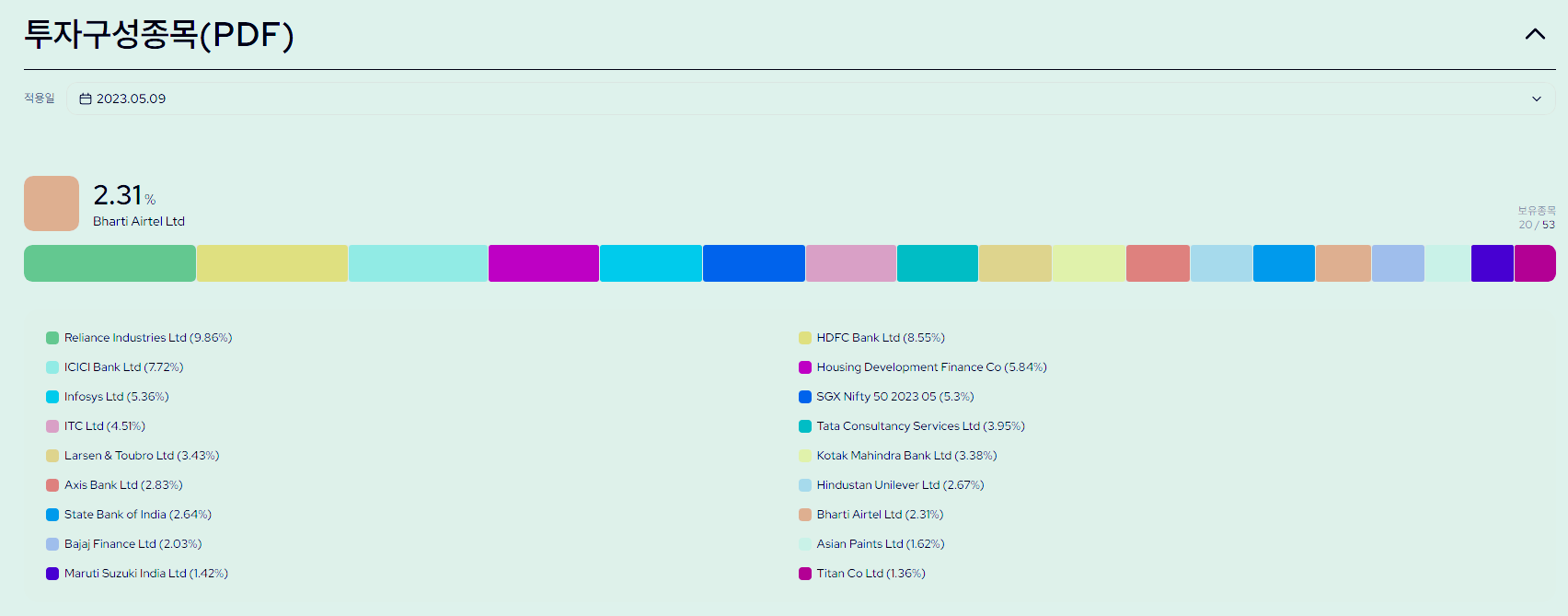Click the pink legend marker for ITC Ltd
This screenshot has width=1568, height=616.
(x=52, y=426)
